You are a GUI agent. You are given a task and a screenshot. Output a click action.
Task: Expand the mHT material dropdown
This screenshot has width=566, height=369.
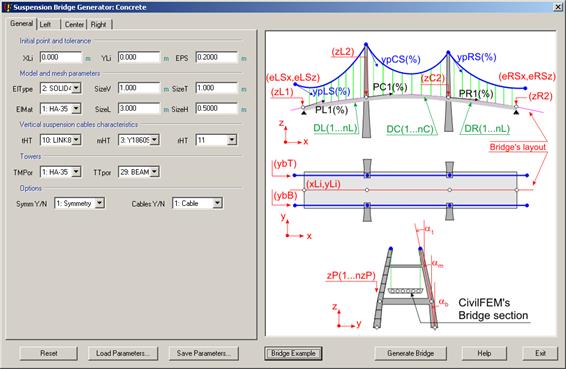pos(154,140)
